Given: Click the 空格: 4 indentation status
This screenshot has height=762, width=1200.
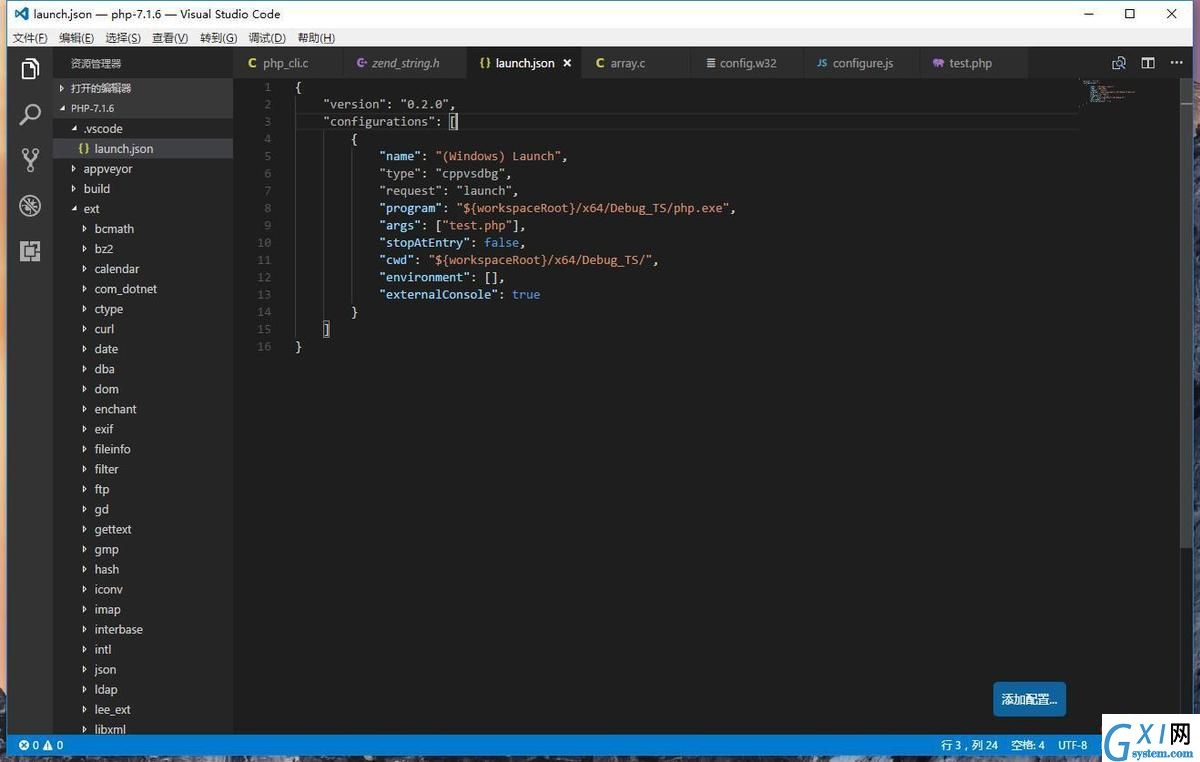Looking at the screenshot, I should [1027, 745].
